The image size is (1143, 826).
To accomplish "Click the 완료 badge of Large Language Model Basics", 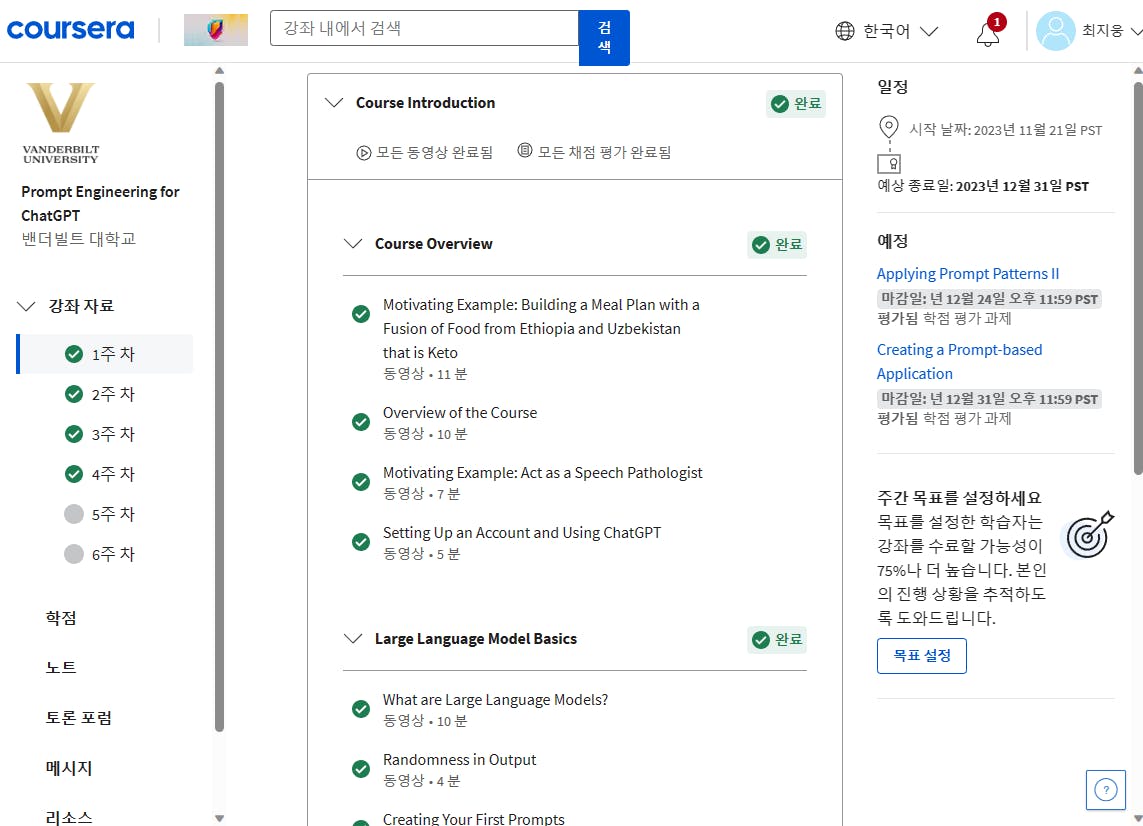I will click(x=777, y=640).
